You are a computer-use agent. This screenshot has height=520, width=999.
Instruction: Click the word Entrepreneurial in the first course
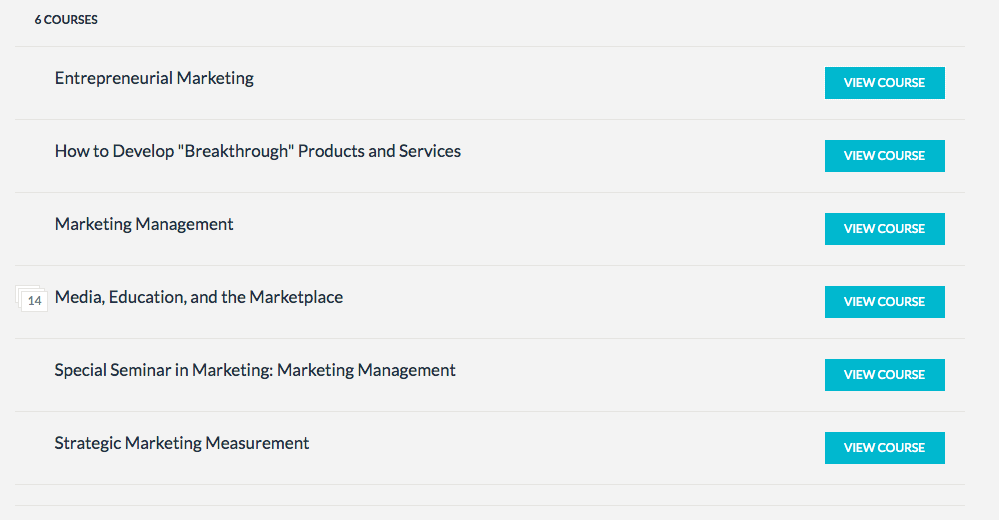tap(113, 78)
